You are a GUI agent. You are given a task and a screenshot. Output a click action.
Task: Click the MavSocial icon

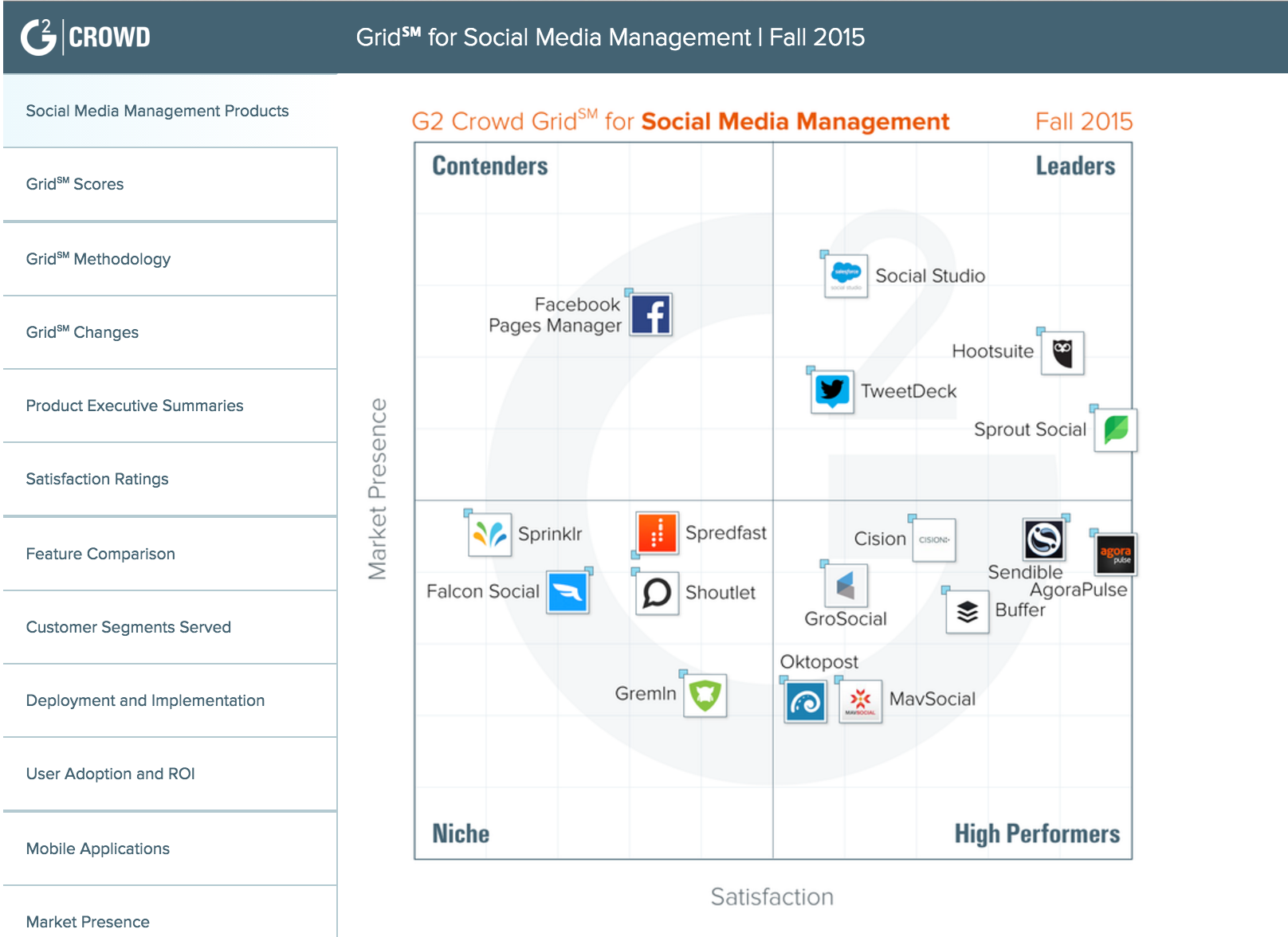click(861, 701)
